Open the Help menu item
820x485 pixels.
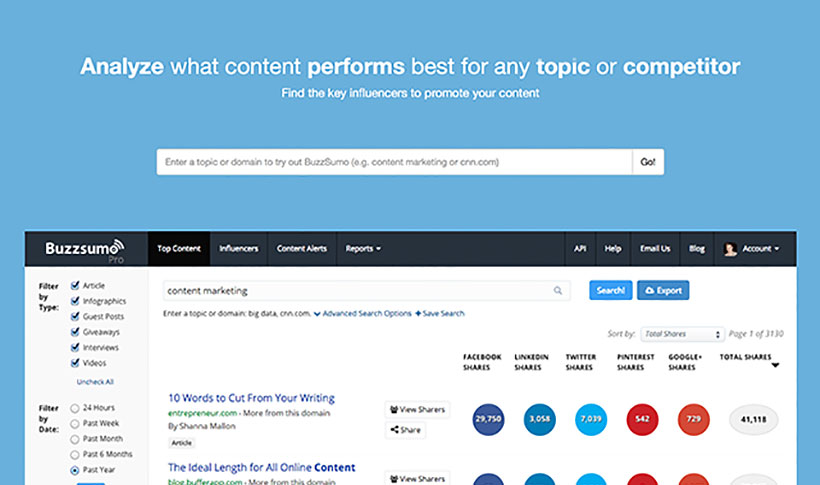point(613,249)
